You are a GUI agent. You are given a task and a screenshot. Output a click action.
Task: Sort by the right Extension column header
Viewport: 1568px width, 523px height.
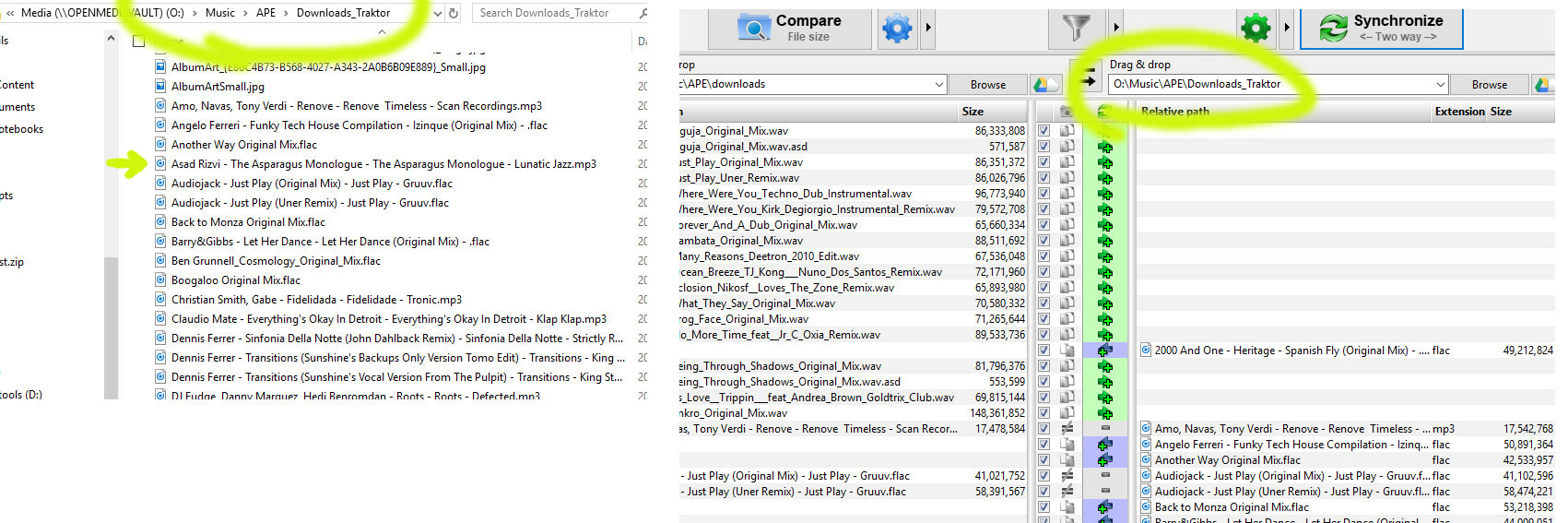[1459, 111]
